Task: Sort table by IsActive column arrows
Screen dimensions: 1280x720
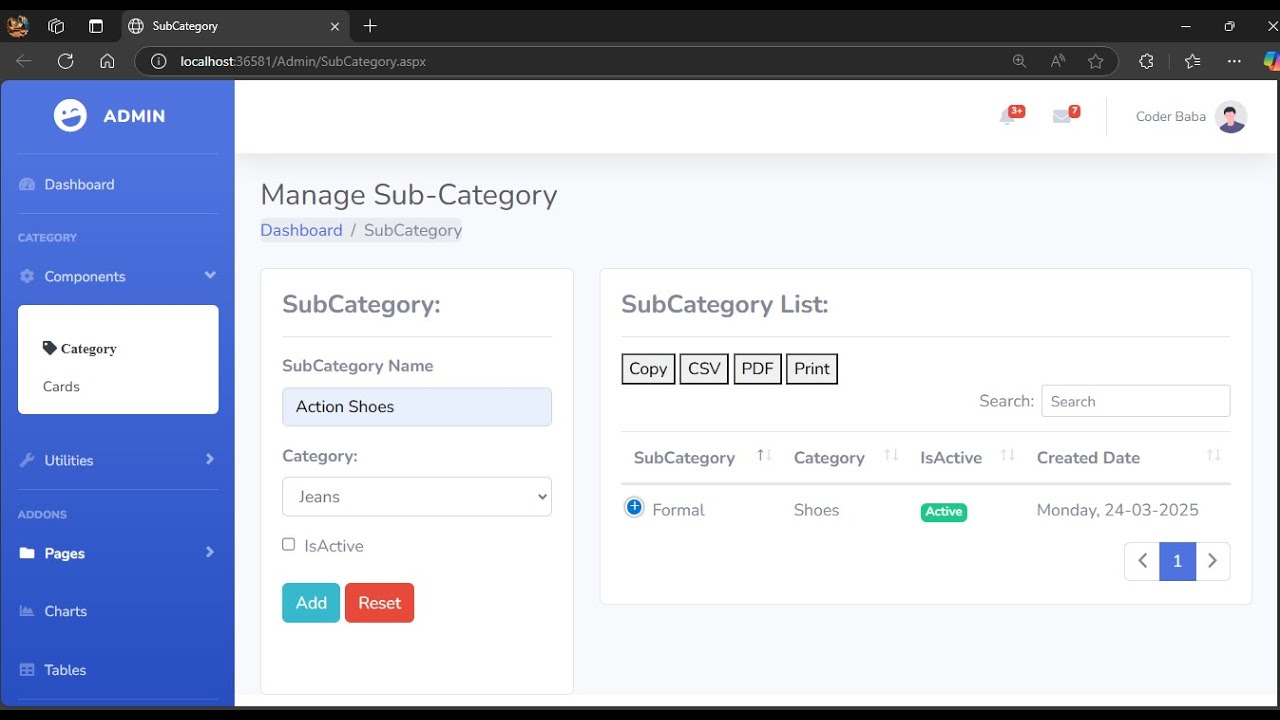Action: point(1008,456)
